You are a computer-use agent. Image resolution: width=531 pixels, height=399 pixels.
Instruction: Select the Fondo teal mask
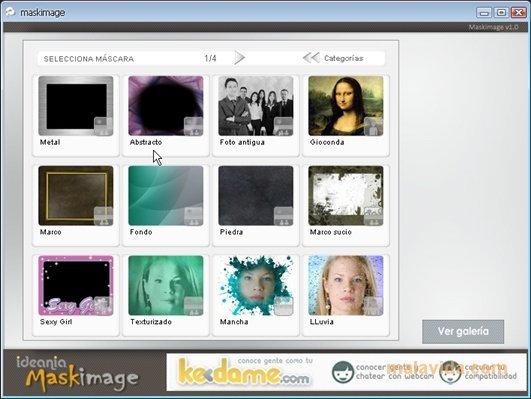point(166,195)
